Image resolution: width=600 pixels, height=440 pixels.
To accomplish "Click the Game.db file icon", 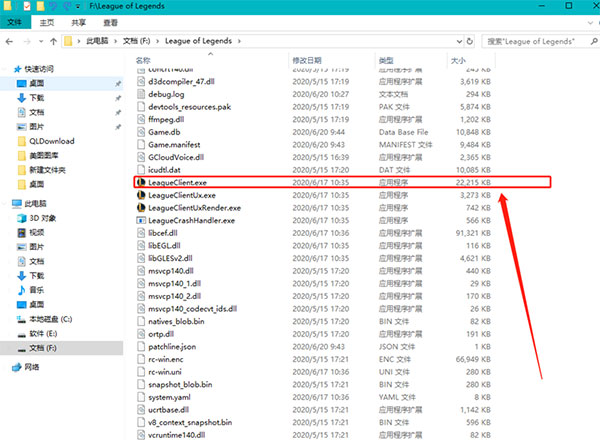I will (141, 132).
